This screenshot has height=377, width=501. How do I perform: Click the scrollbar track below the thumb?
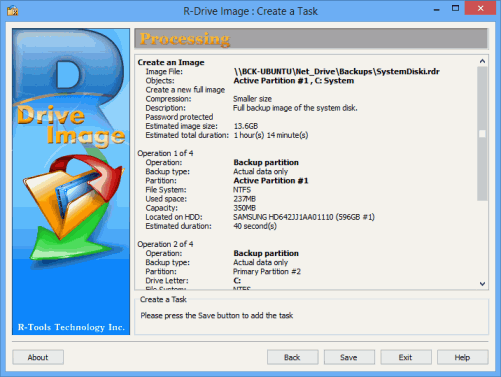(x=482, y=239)
